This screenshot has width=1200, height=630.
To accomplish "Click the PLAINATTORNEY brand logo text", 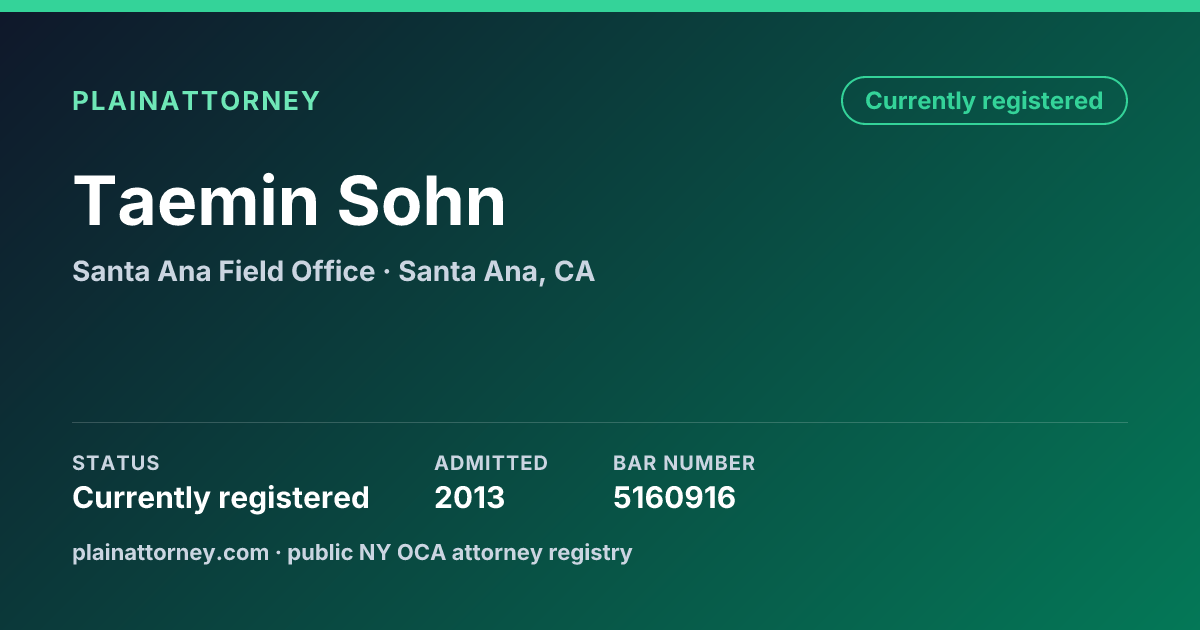I will (196, 101).
